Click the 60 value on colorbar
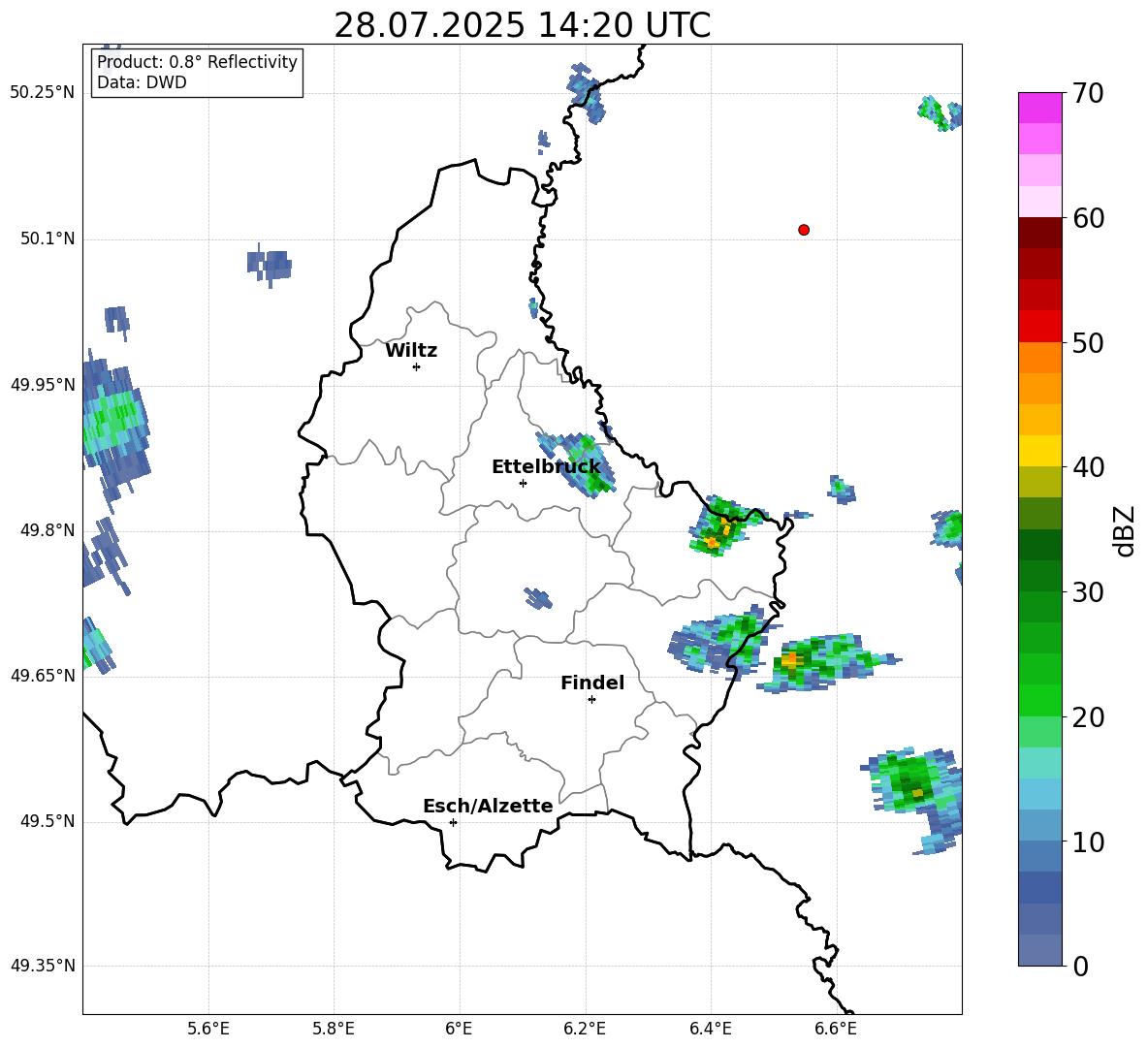This screenshot has height=1048, width=1148. [x=1087, y=218]
